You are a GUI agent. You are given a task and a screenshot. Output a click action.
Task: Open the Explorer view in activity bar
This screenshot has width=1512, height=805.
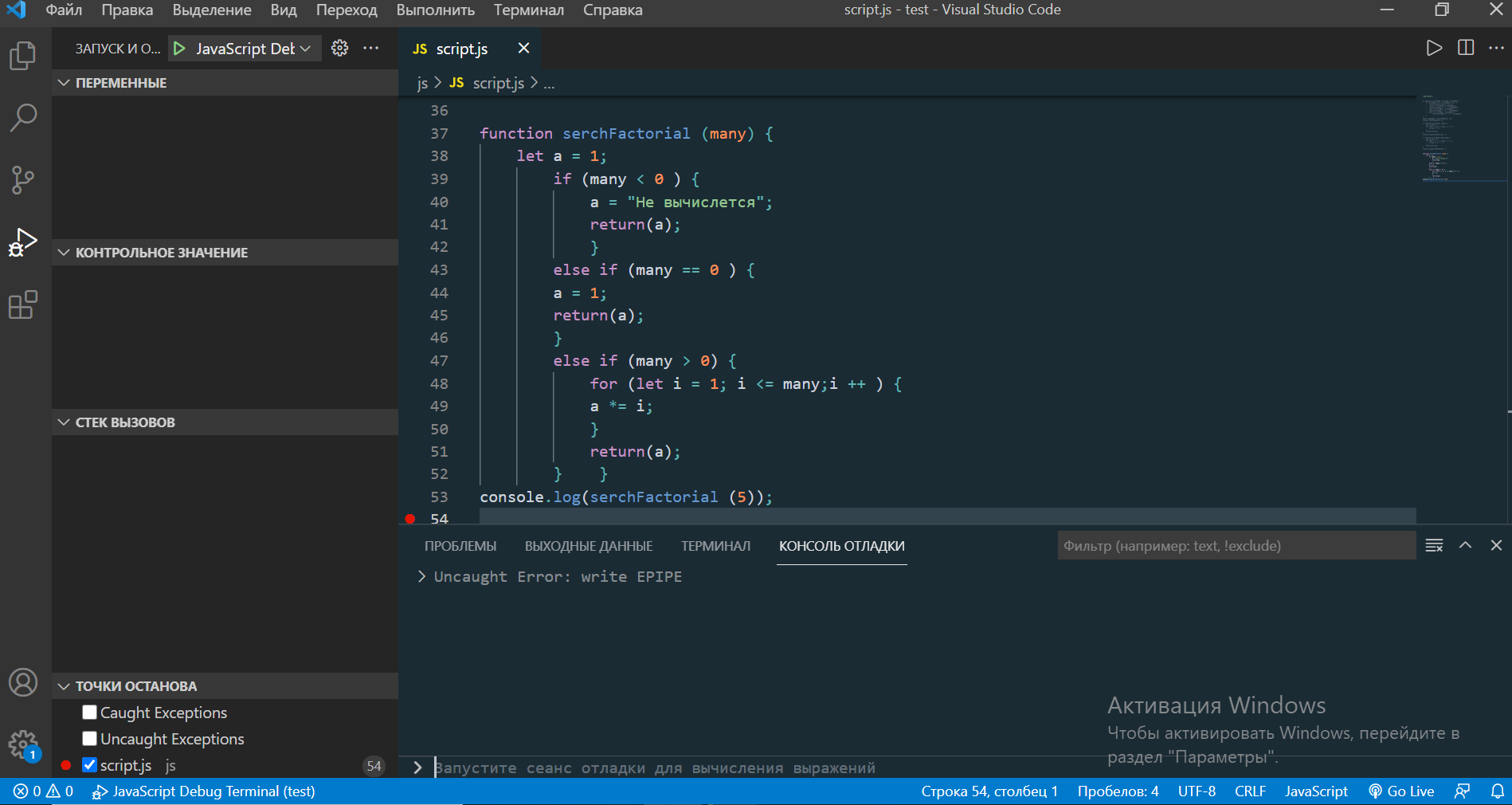pyautogui.click(x=23, y=56)
